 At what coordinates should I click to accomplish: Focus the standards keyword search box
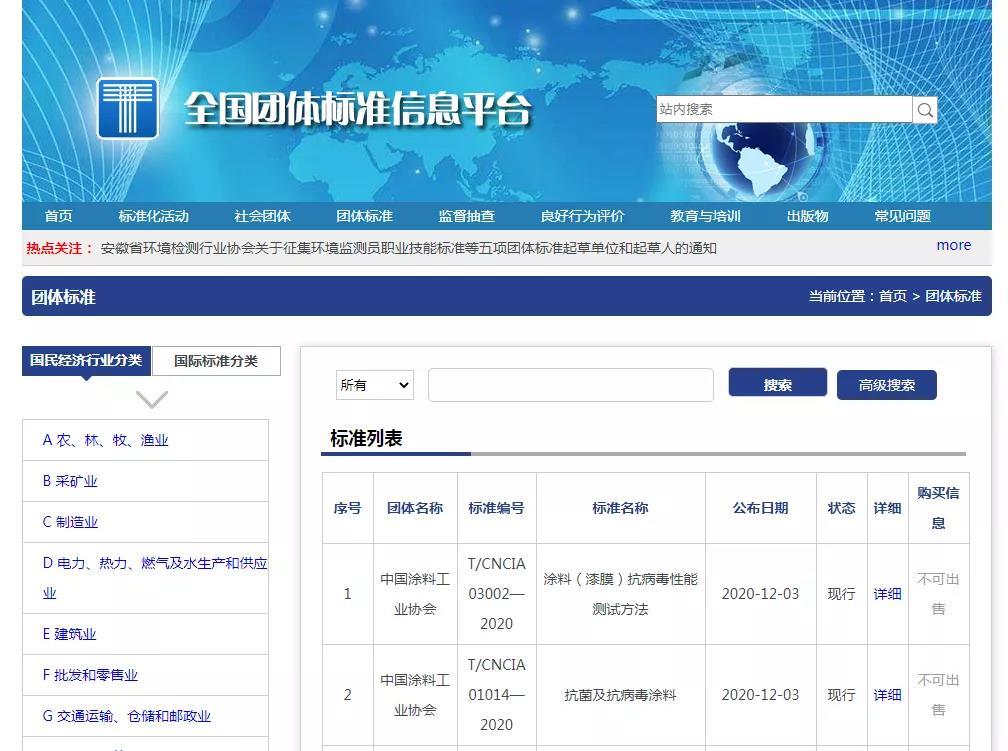click(571, 385)
